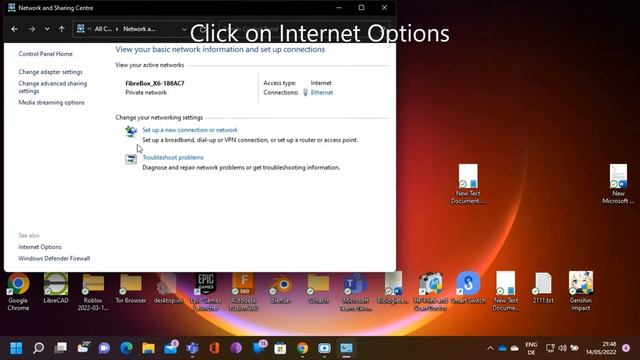Show hidden system tray icons chevron

490,348
